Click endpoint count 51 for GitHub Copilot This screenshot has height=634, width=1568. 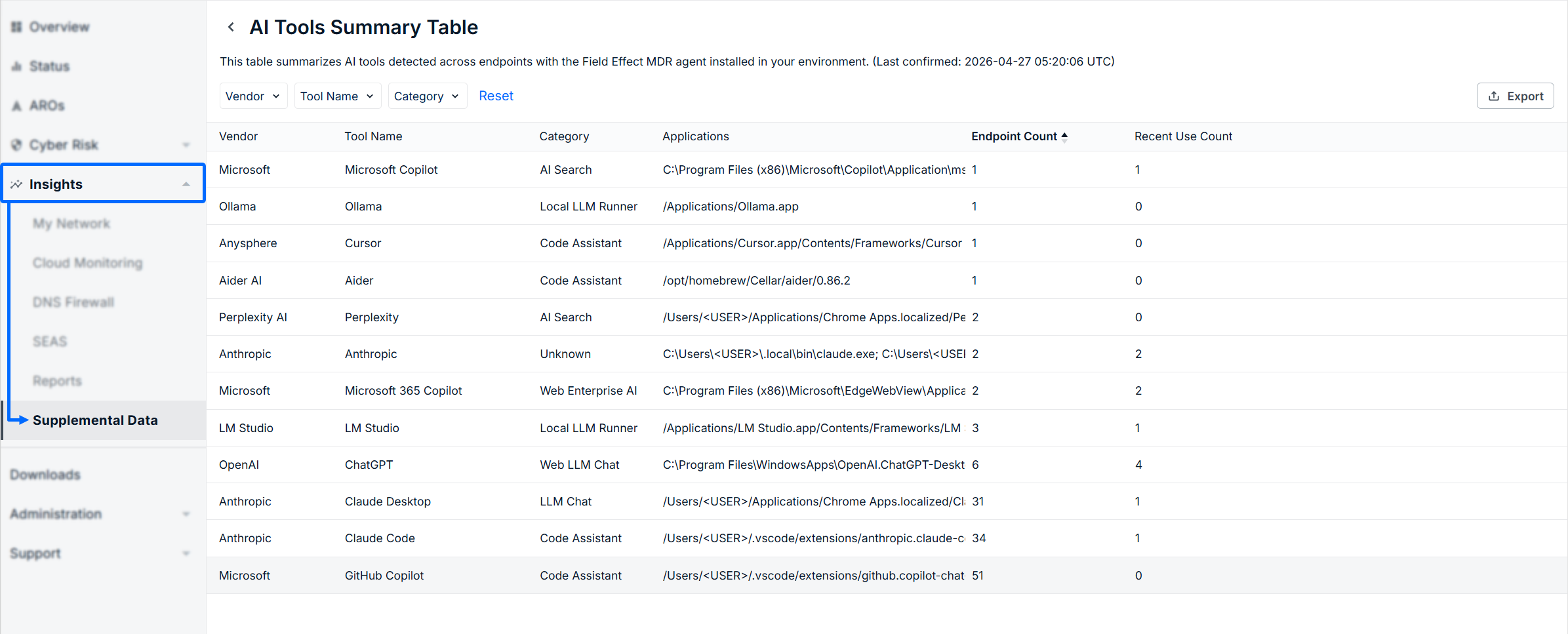(978, 576)
